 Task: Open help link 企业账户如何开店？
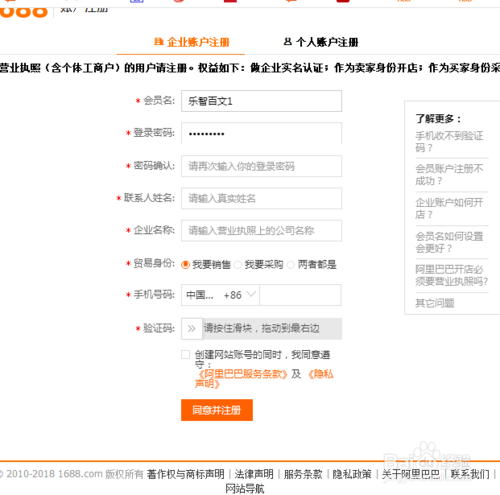tap(449, 208)
